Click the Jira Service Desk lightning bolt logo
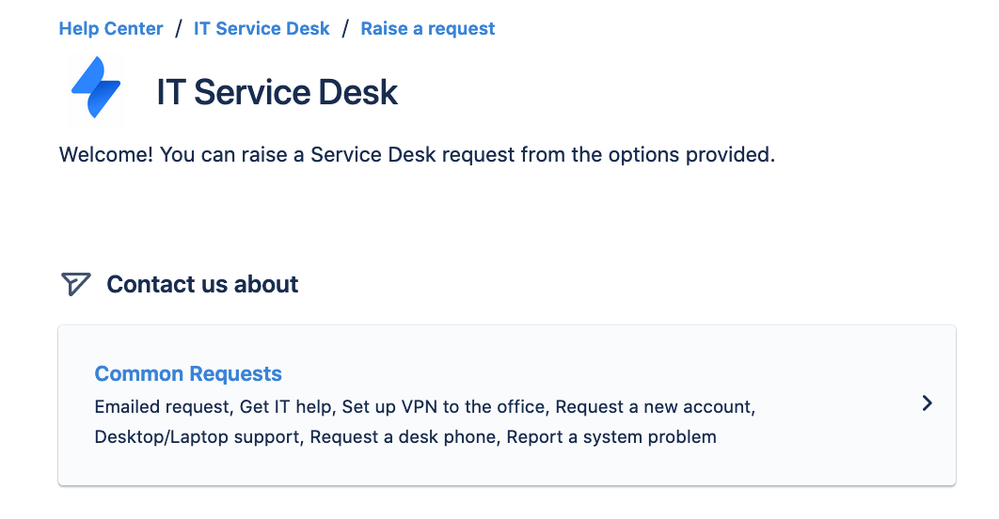Screen dimensions: 999x519 click(96, 87)
